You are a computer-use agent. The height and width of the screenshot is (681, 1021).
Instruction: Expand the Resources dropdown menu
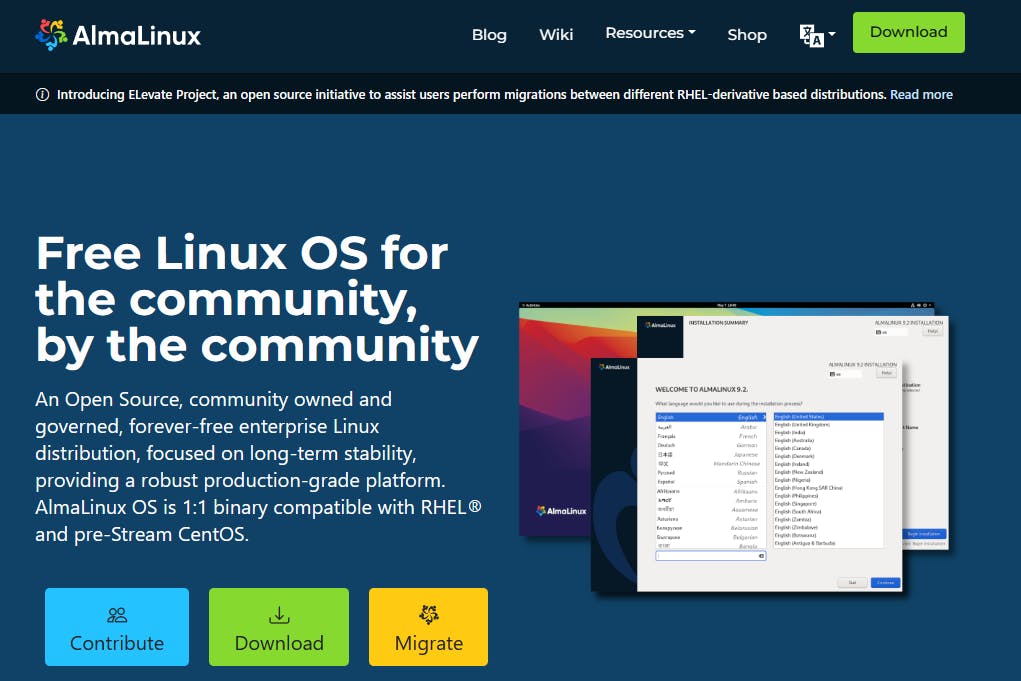tap(650, 33)
